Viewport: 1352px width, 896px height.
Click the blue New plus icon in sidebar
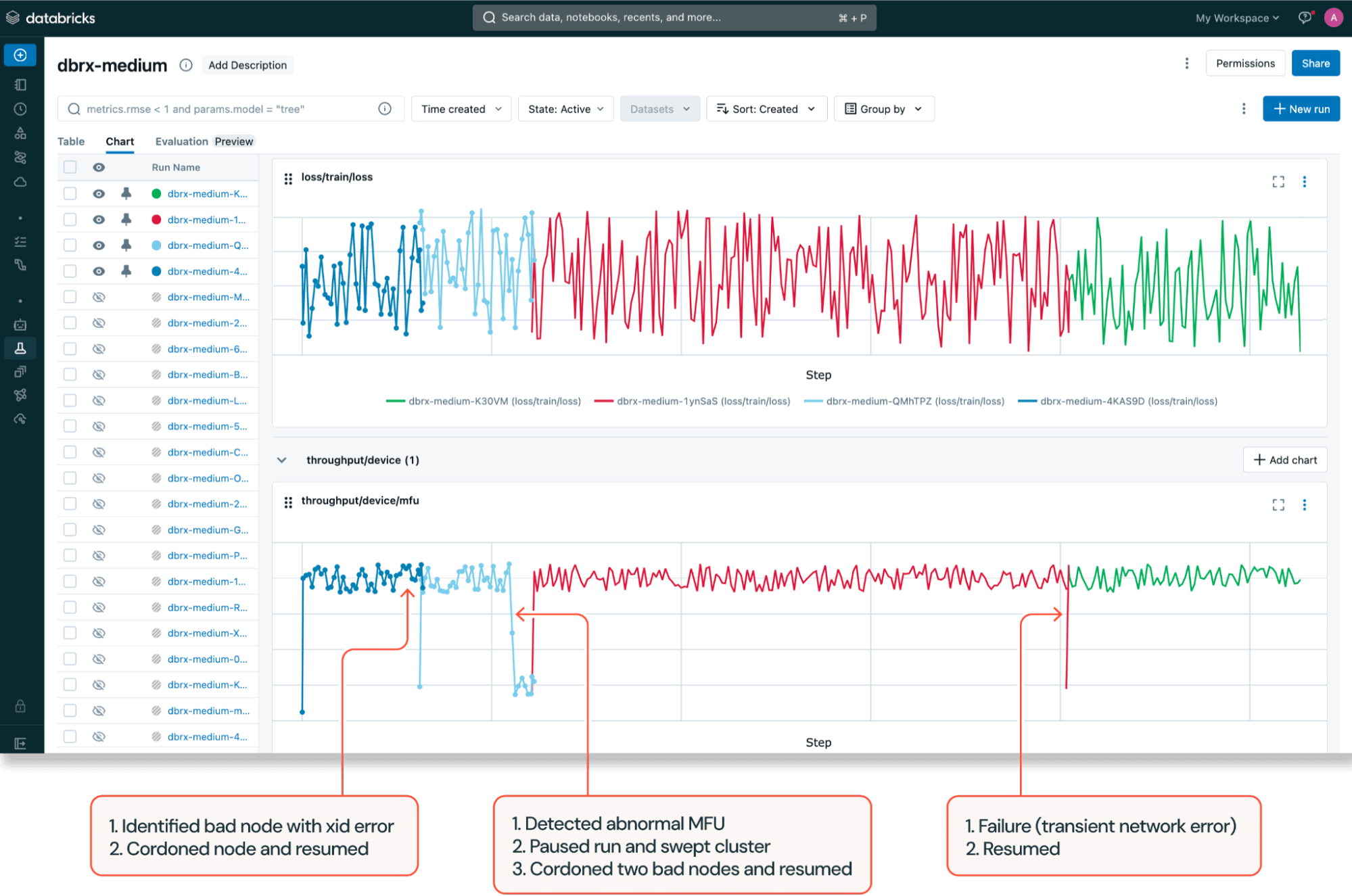pyautogui.click(x=20, y=55)
